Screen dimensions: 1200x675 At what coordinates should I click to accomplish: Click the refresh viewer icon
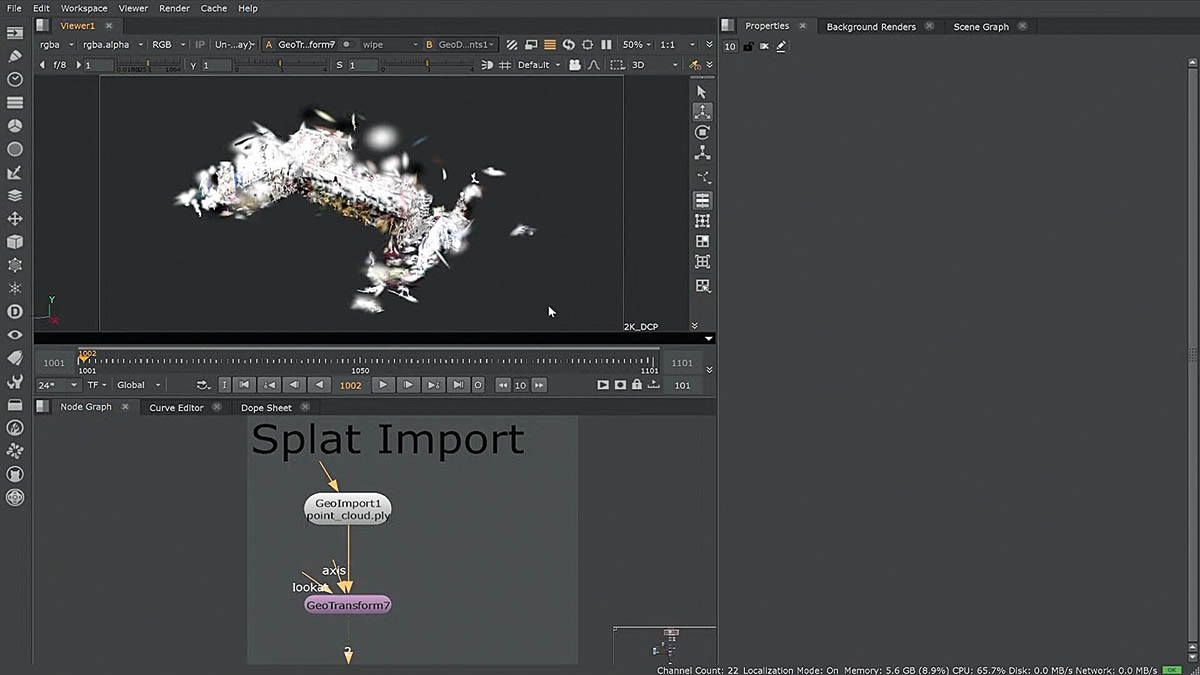click(568, 45)
